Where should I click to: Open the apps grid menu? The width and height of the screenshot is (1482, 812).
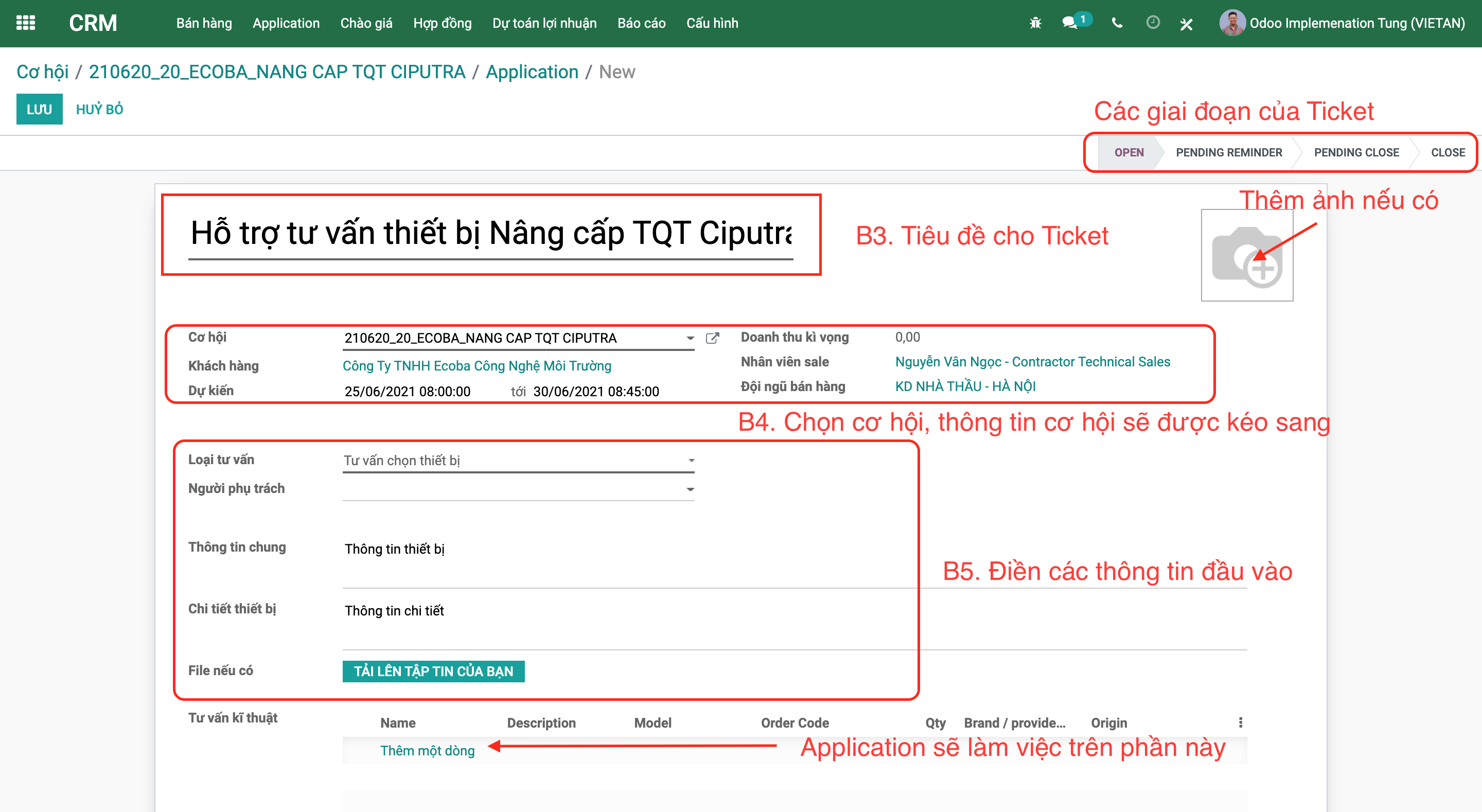coord(25,23)
